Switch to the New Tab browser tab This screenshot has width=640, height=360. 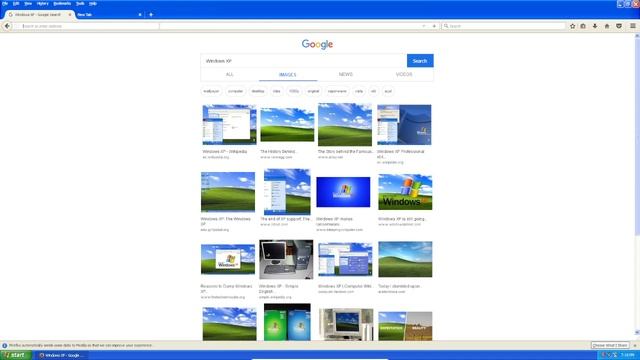click(108, 15)
